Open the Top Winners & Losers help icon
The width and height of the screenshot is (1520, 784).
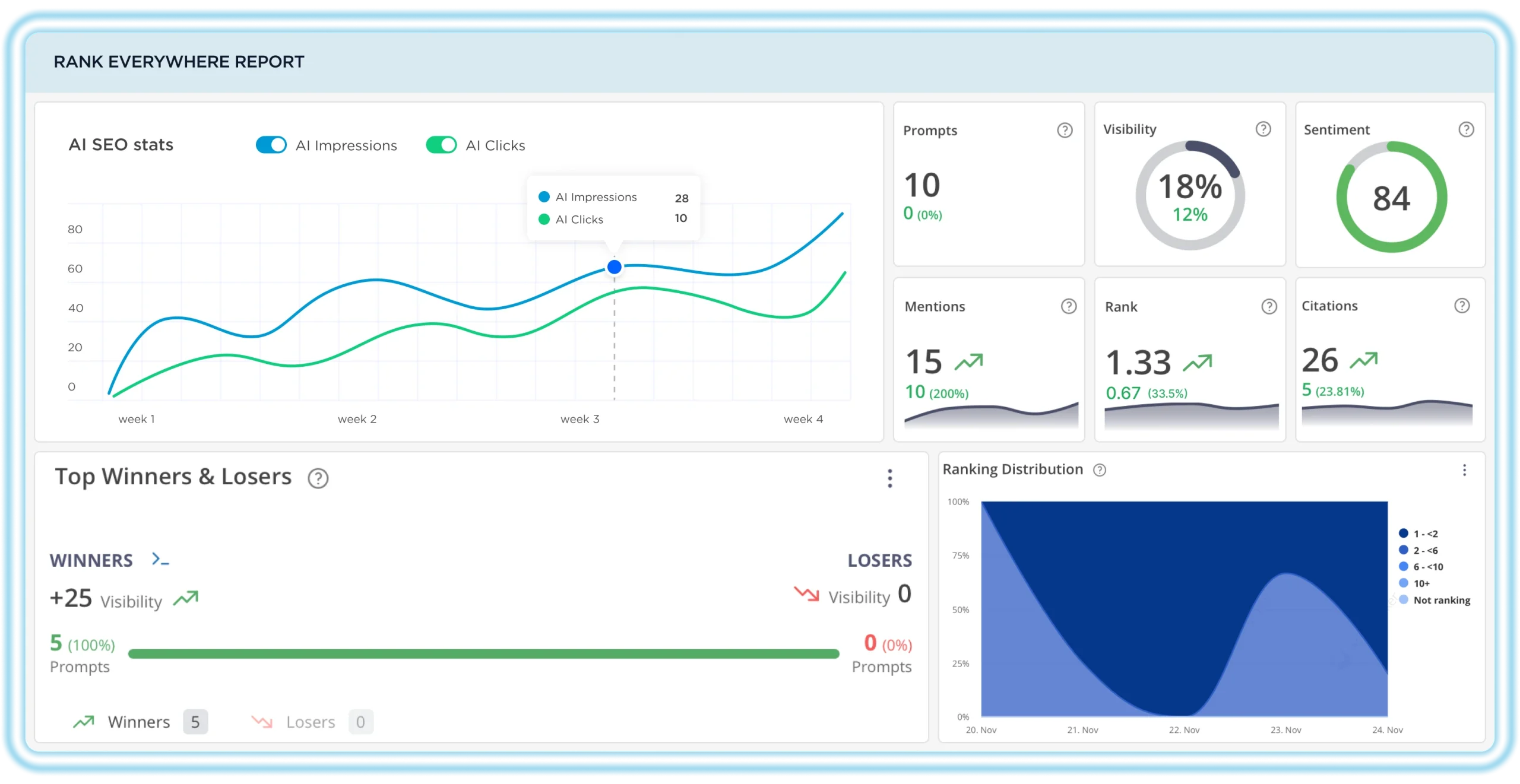[x=318, y=478]
